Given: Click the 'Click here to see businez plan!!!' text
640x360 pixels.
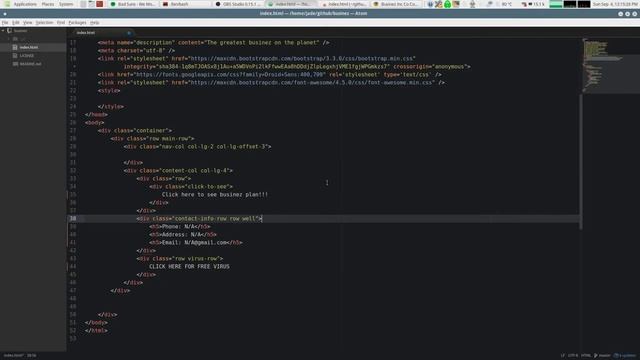Looking at the screenshot, I should (x=215, y=195).
